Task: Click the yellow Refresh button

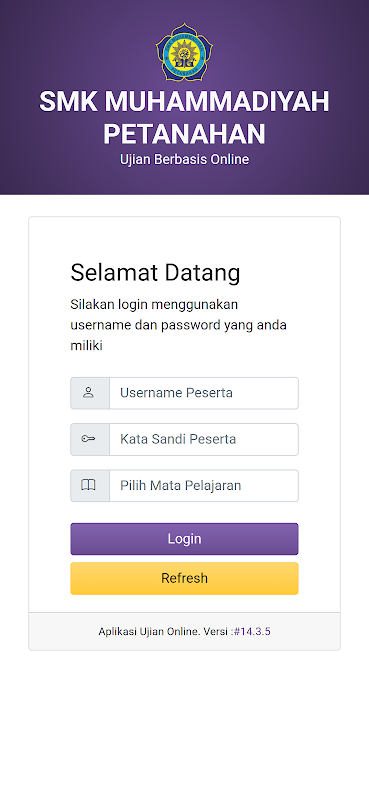Action: click(x=184, y=578)
